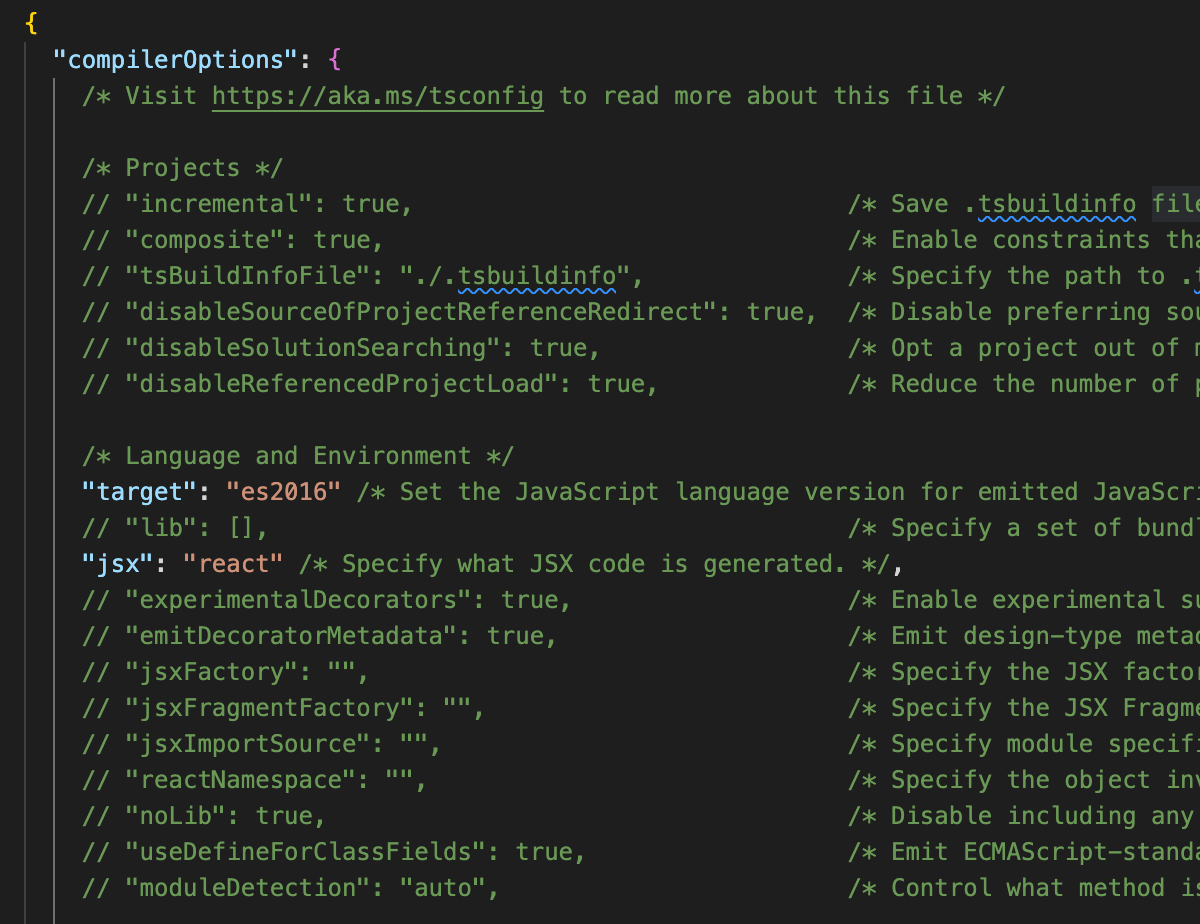Open the https://aka.ms/tsconfig link

(377, 95)
